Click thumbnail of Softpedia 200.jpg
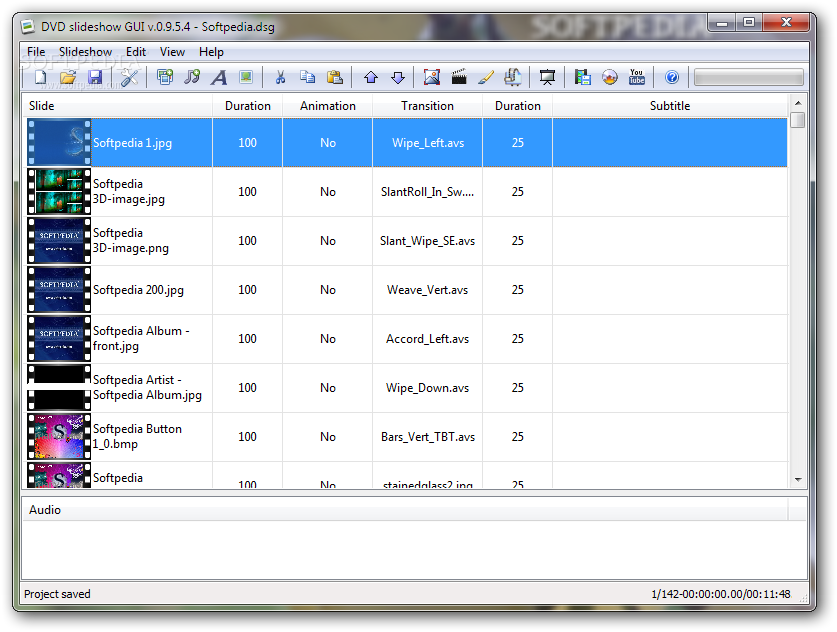Viewport: 837px width, 632px height. click(x=59, y=290)
